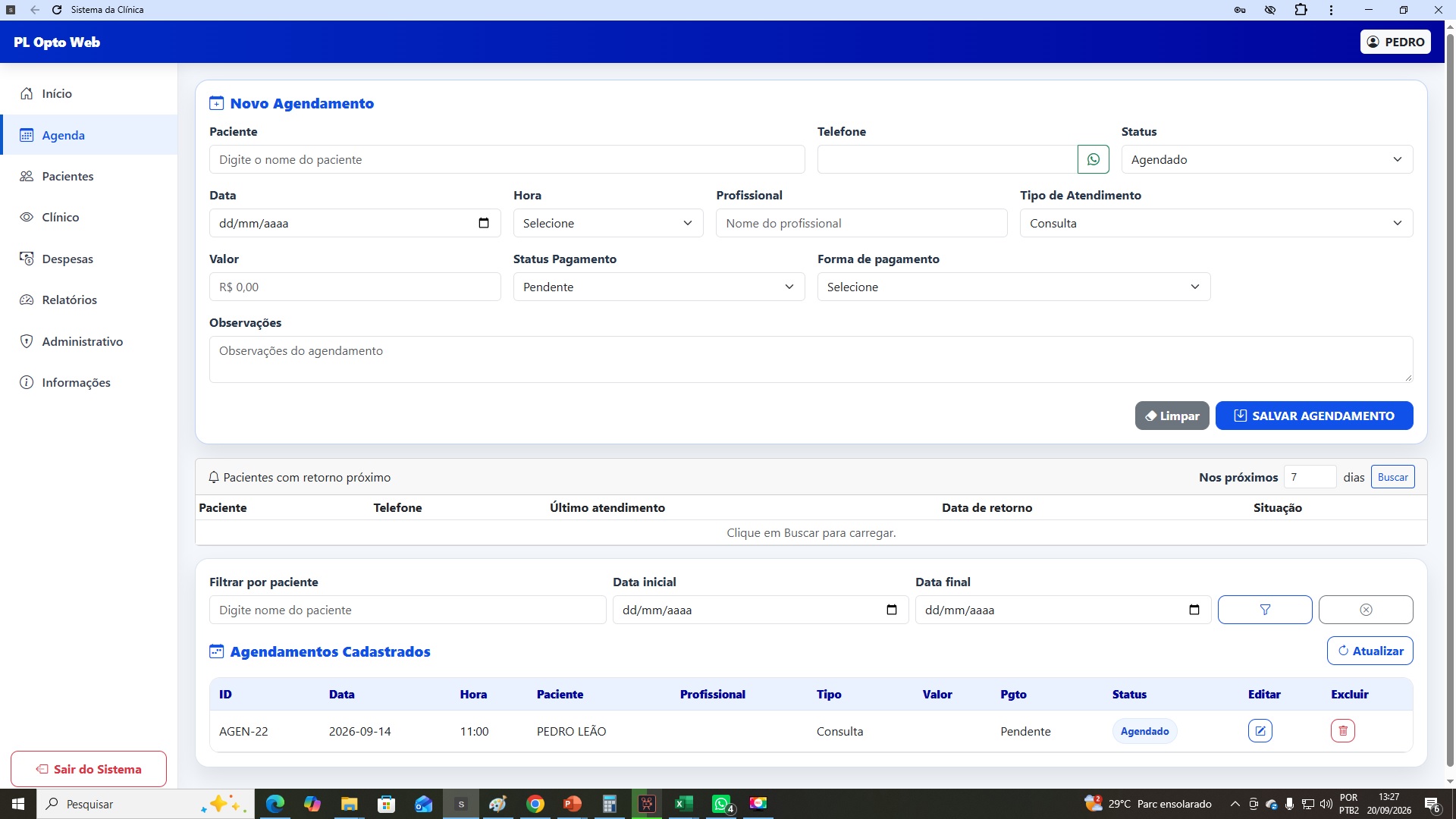
Task: Click SALVAR AGENDAMENTO button
Action: coord(1313,416)
